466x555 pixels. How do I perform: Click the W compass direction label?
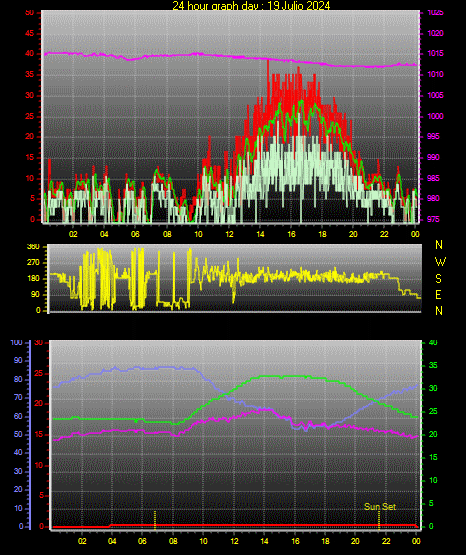click(x=440, y=262)
